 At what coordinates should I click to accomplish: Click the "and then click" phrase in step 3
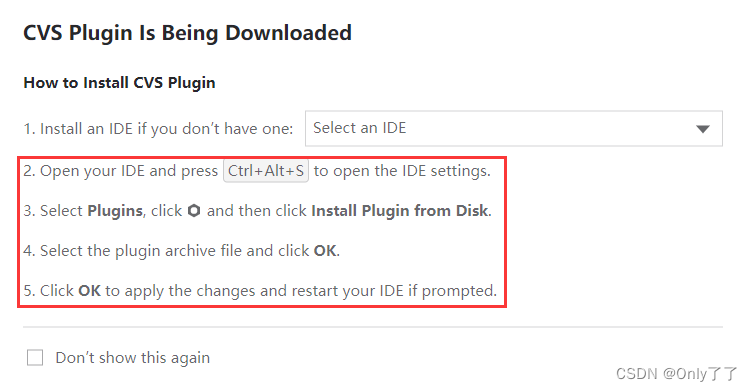tap(257, 211)
